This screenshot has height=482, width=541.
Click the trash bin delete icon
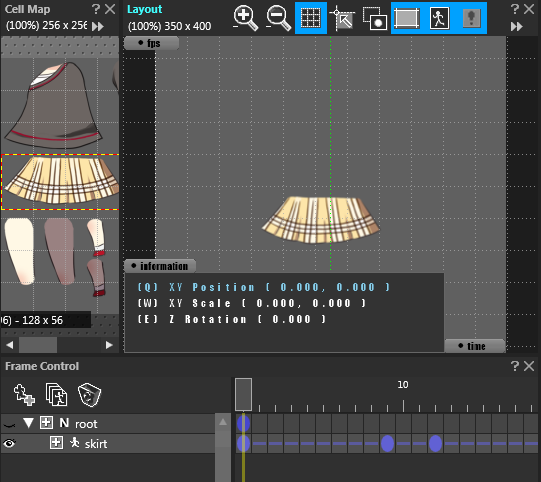[89, 394]
